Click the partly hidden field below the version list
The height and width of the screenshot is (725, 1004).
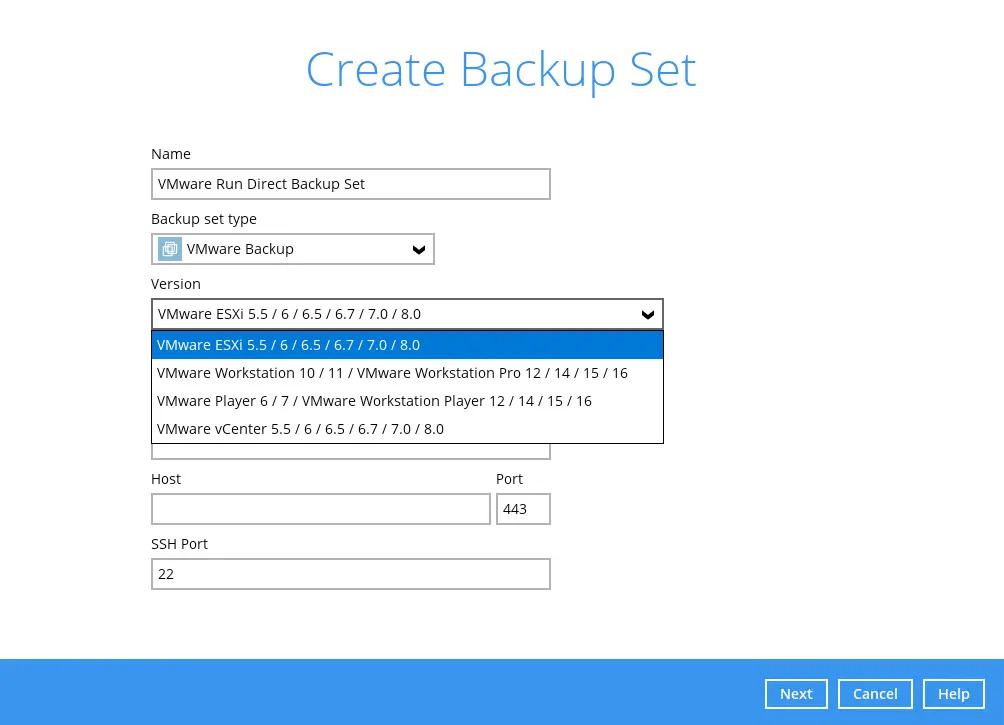(x=350, y=452)
